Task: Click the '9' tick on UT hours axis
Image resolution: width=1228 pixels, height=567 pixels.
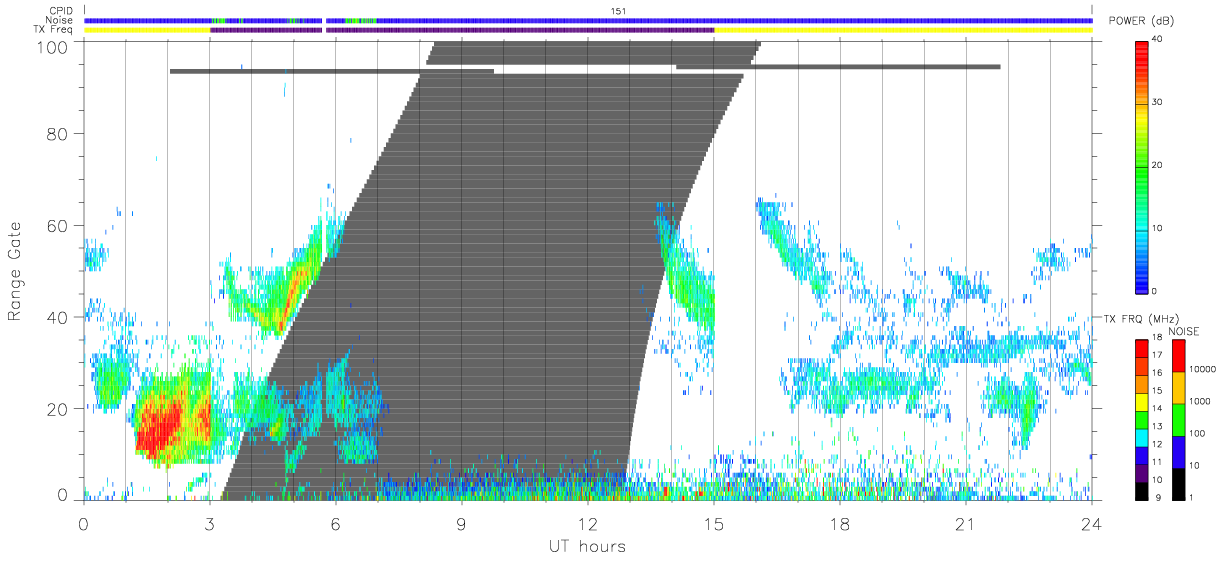Action: point(462,524)
